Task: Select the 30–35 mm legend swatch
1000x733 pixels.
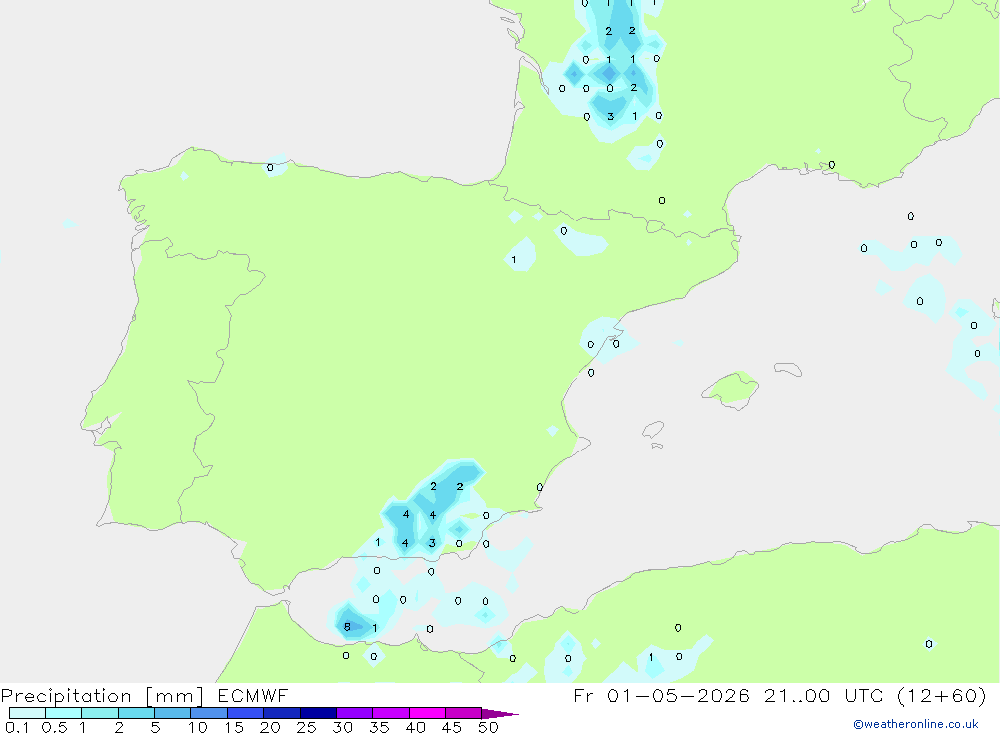Action: tap(355, 713)
